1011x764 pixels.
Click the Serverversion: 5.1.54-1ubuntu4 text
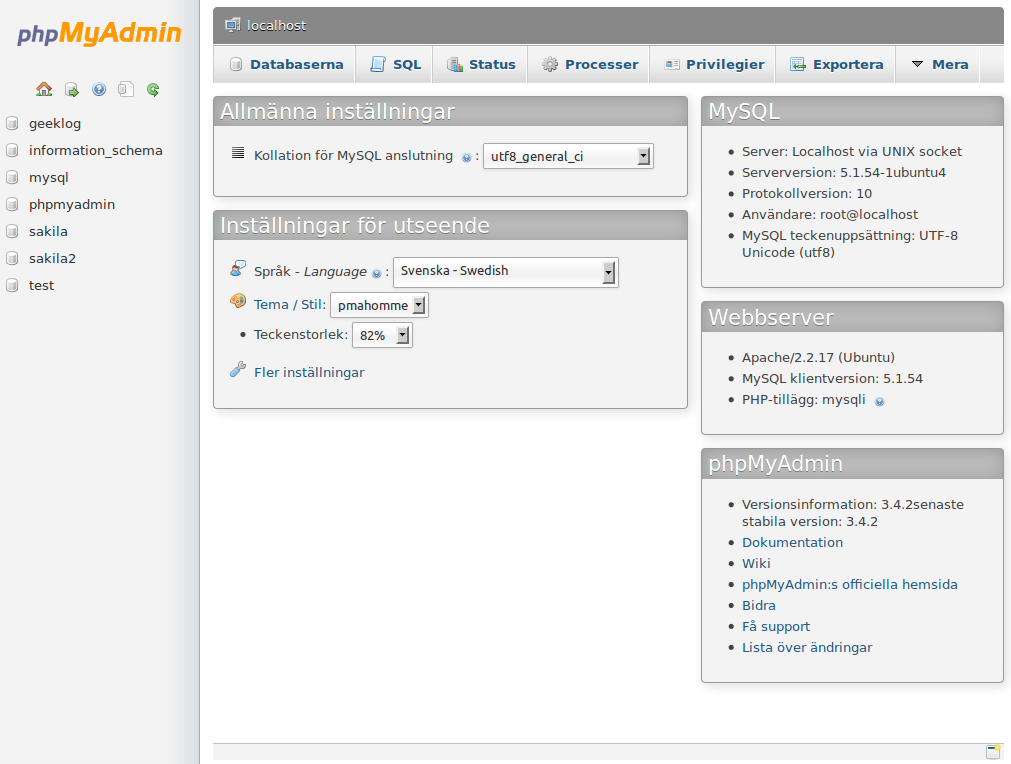(x=844, y=172)
